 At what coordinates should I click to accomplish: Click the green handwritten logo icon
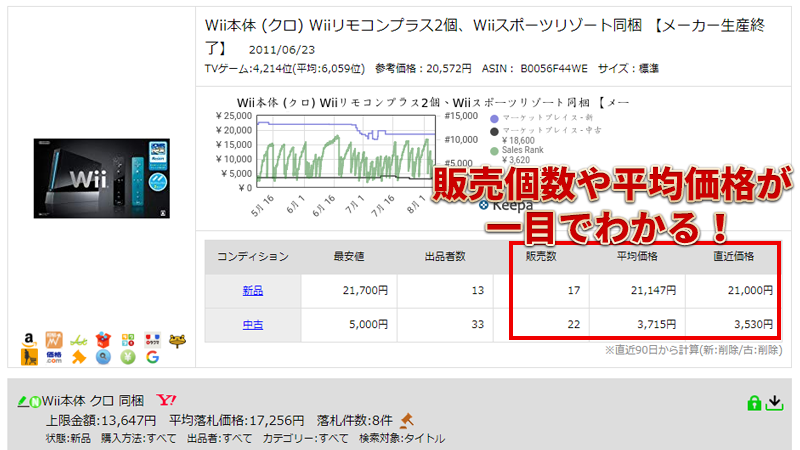pyautogui.click(x=78, y=340)
